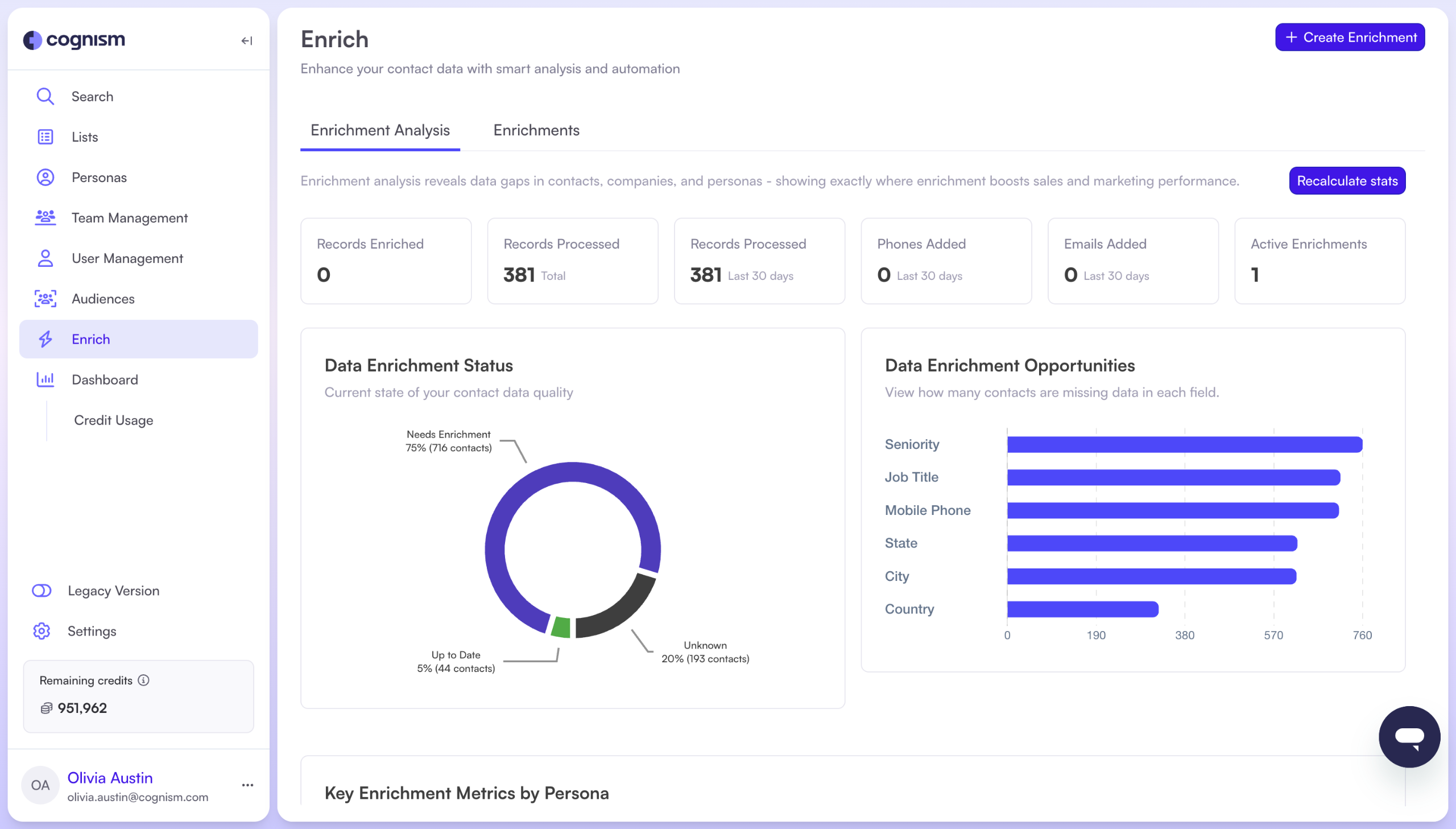Click the Olivia Austin profile name
This screenshot has width=1456, height=829.
point(110,778)
